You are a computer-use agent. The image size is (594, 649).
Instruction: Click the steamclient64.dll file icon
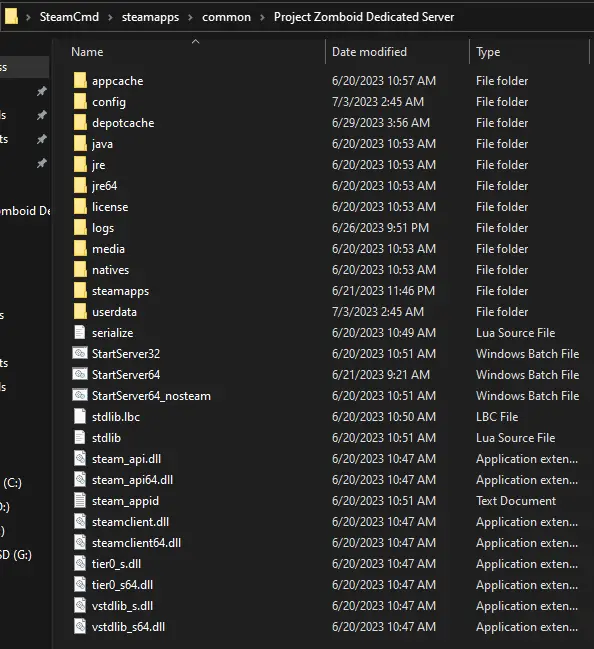80,543
